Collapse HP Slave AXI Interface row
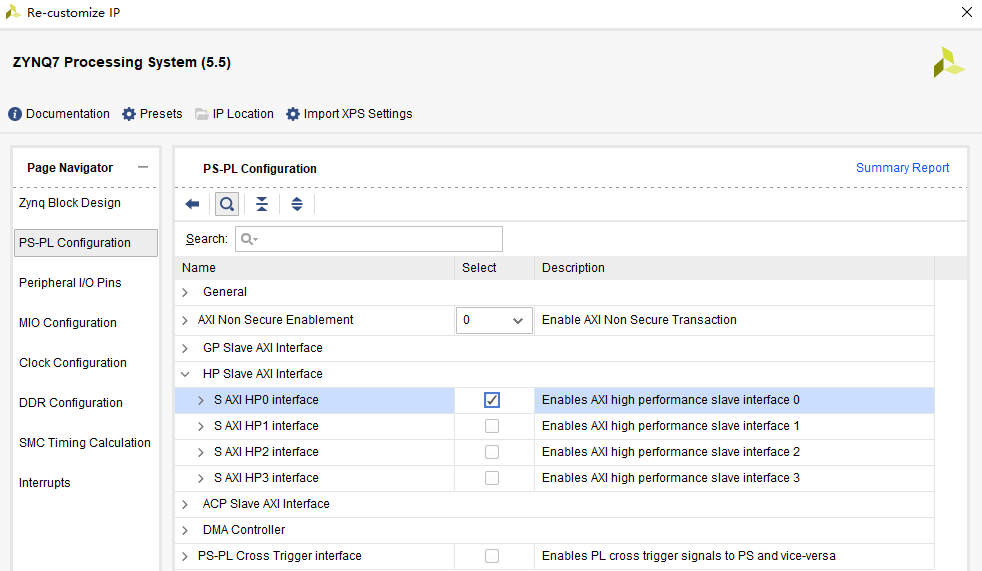 pos(185,374)
